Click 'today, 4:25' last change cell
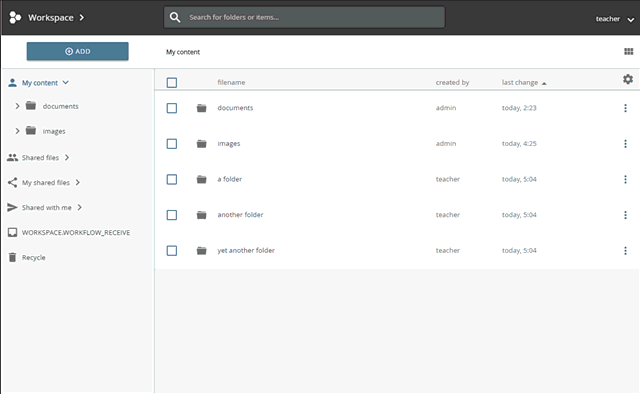 [x=519, y=144]
